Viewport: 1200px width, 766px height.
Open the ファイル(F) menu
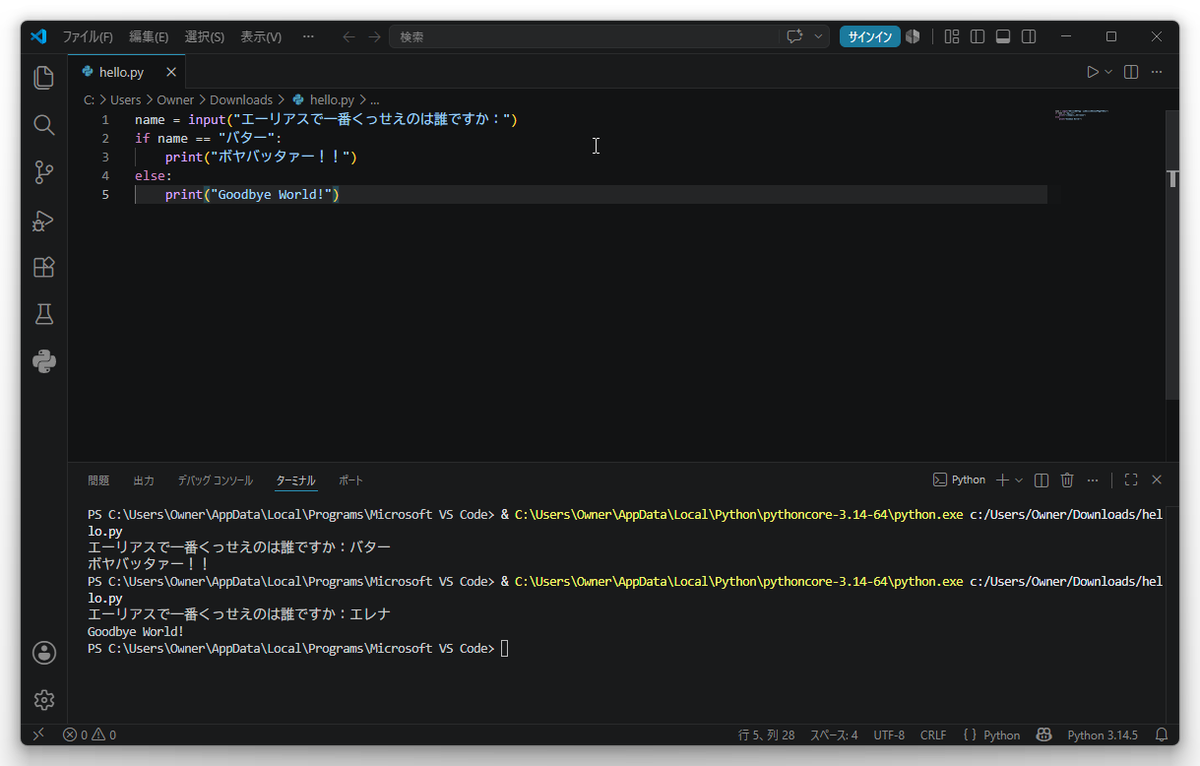coord(88,36)
